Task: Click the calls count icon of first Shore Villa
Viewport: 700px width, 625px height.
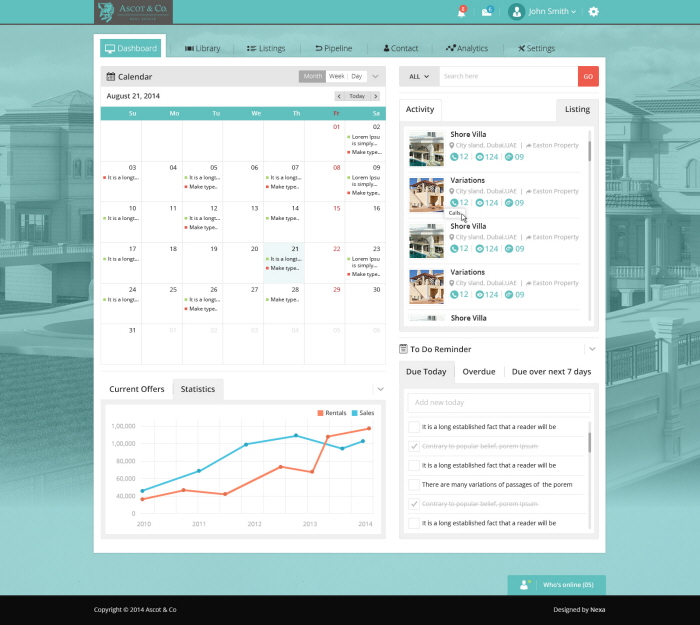Action: (x=454, y=157)
